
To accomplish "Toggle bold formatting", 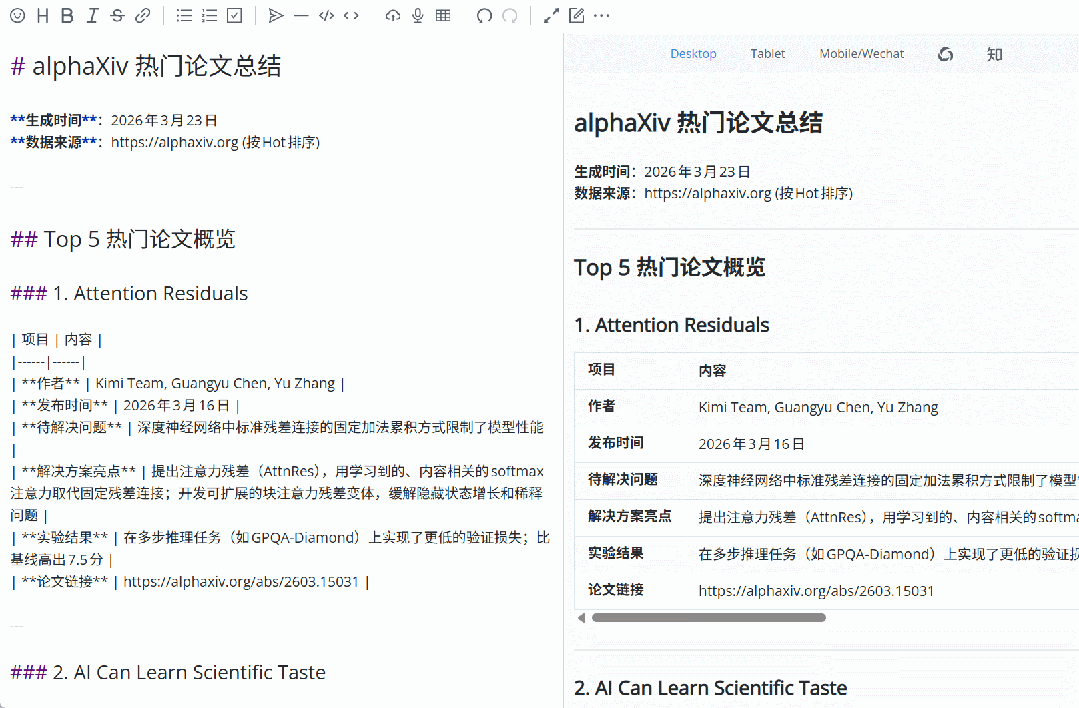I will (x=67, y=15).
